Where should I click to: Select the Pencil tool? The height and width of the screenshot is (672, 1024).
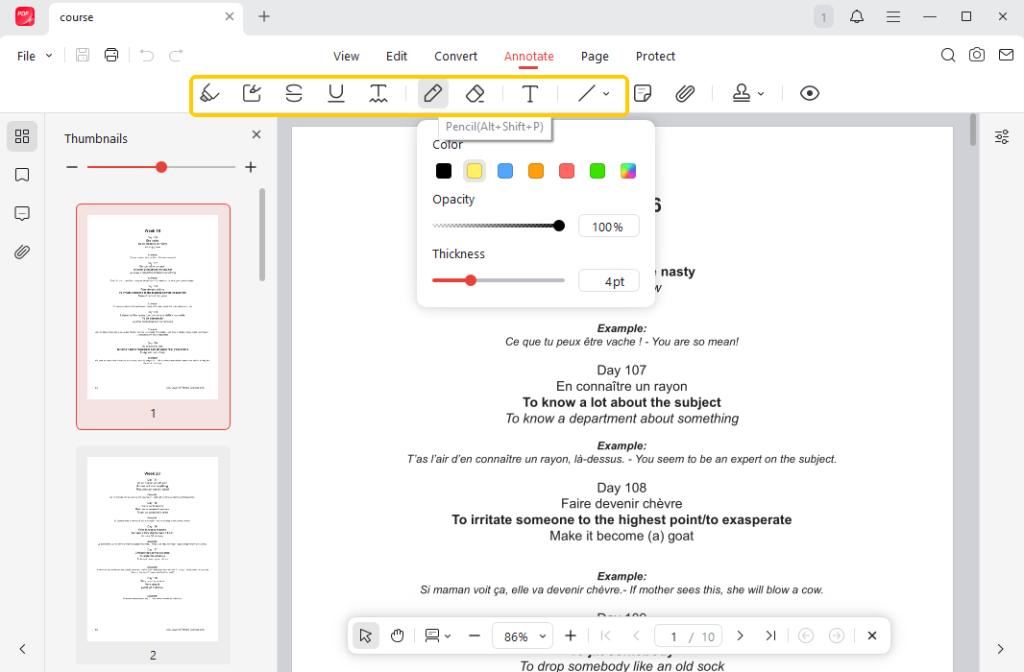pos(433,93)
